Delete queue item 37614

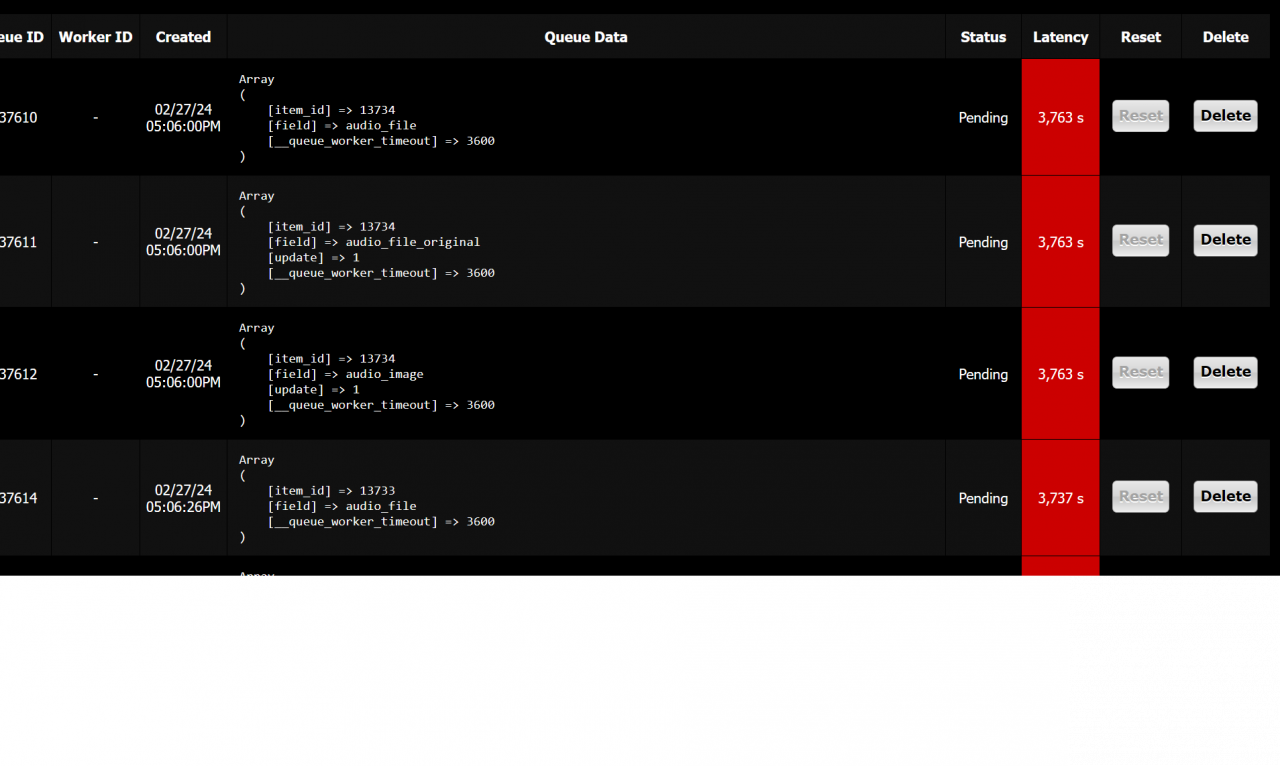(1225, 496)
